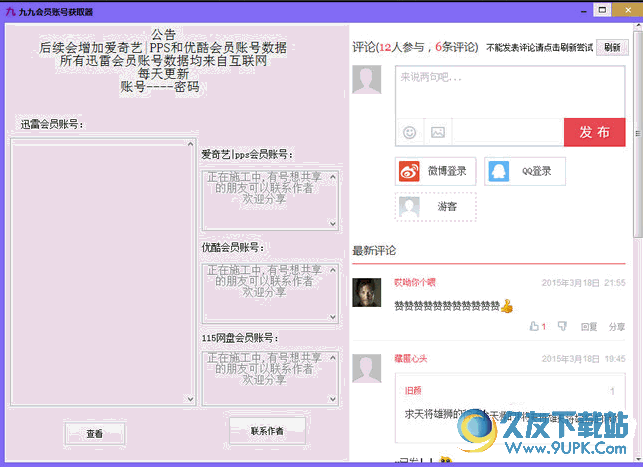Click the Weibo logo icon
Image resolution: width=643 pixels, height=467 pixels.
pos(409,171)
